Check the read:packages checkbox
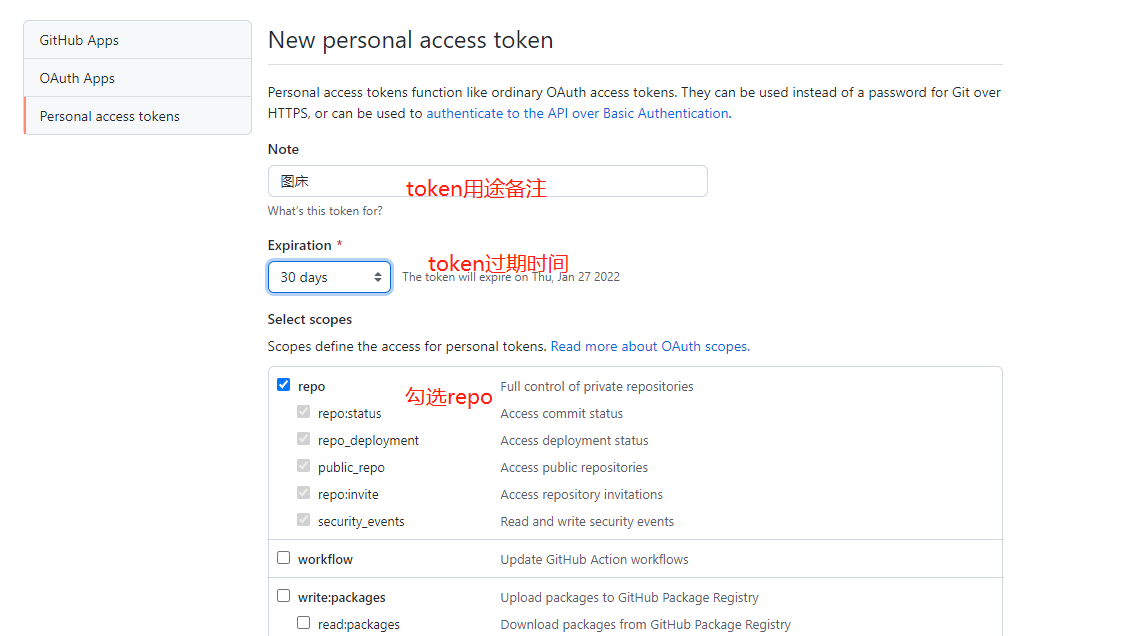This screenshot has width=1132, height=636. point(303,623)
